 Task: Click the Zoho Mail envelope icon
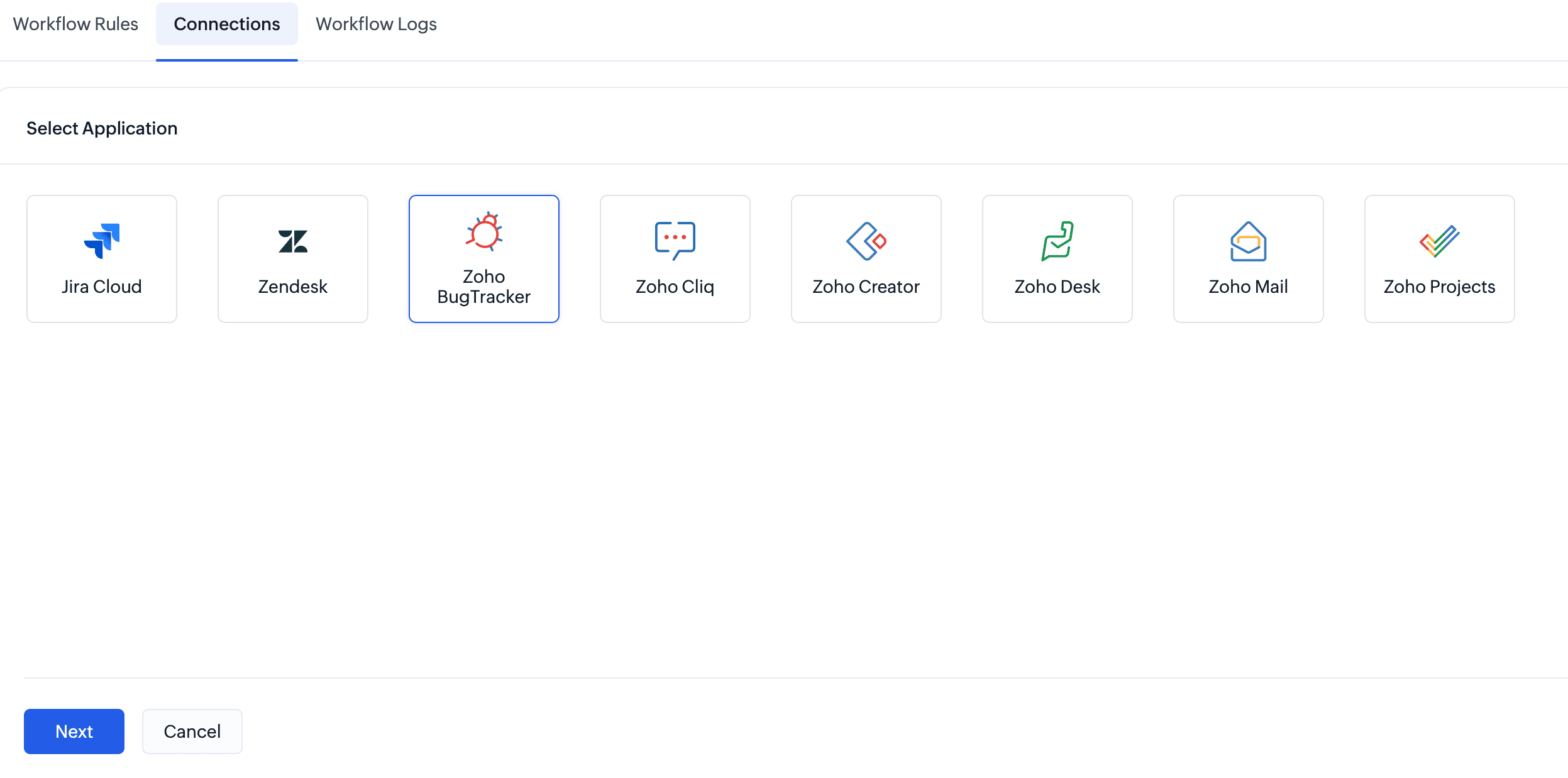(1248, 241)
